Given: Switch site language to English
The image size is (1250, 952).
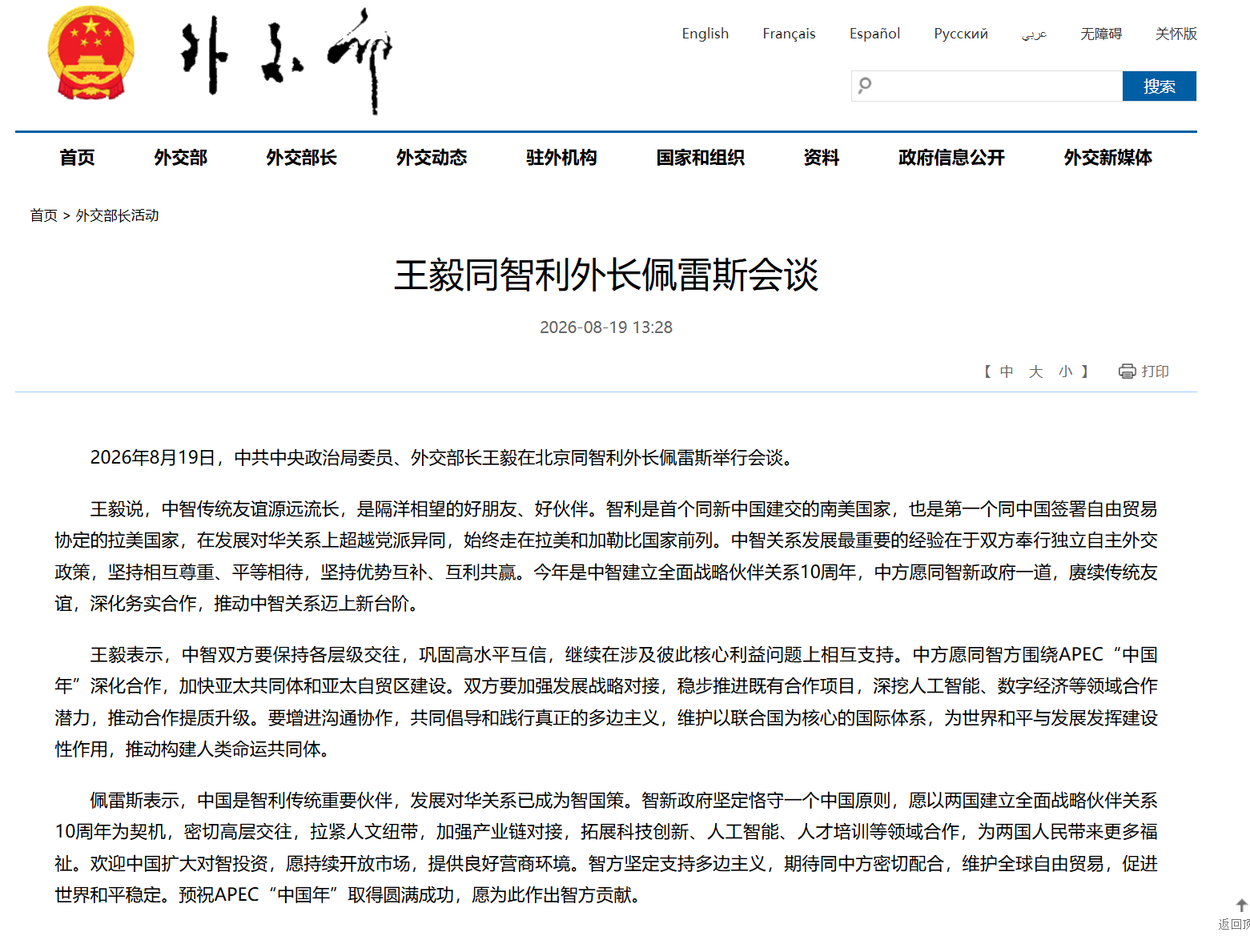Looking at the screenshot, I should coord(705,34).
